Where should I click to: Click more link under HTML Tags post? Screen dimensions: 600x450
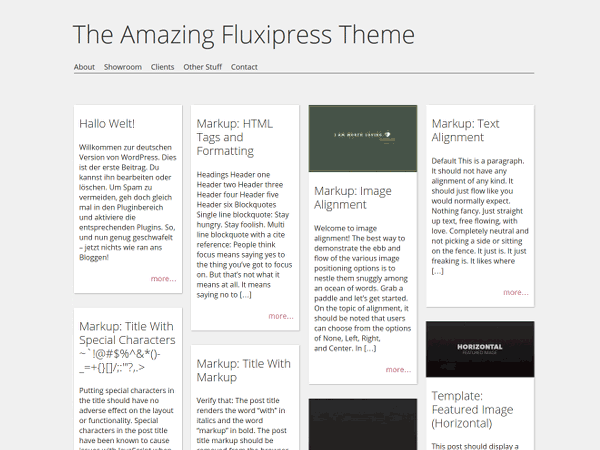tap(281, 316)
